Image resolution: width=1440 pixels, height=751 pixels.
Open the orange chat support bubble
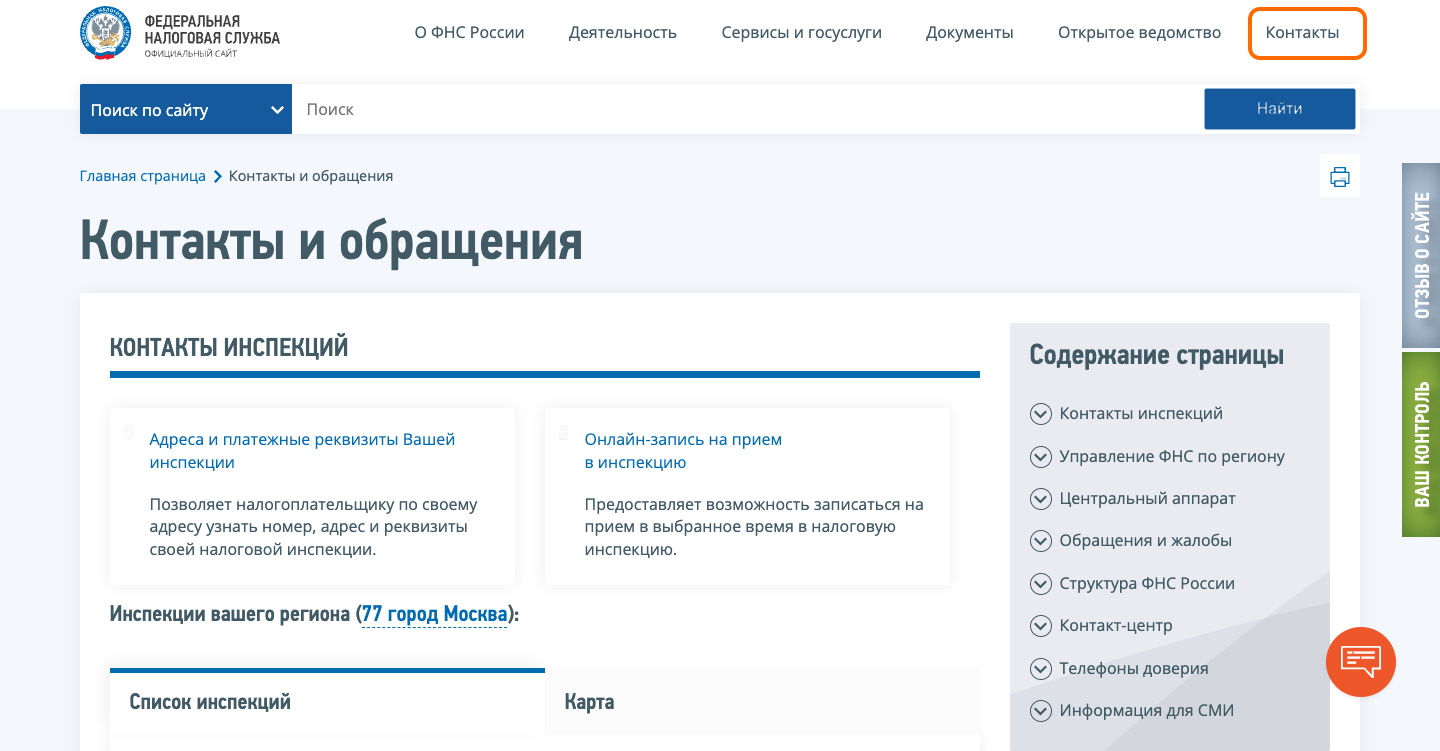pos(1360,661)
